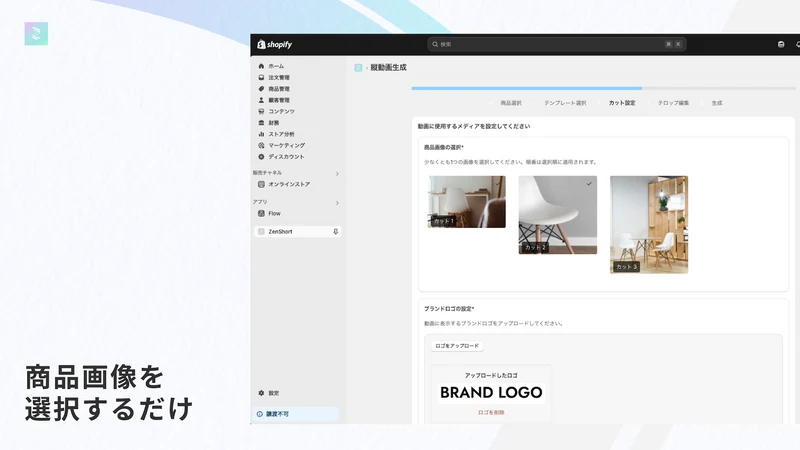Screen dimensions: 800x450
Task: Click the info icon beside 譲渡不可
Action: coord(260,414)
